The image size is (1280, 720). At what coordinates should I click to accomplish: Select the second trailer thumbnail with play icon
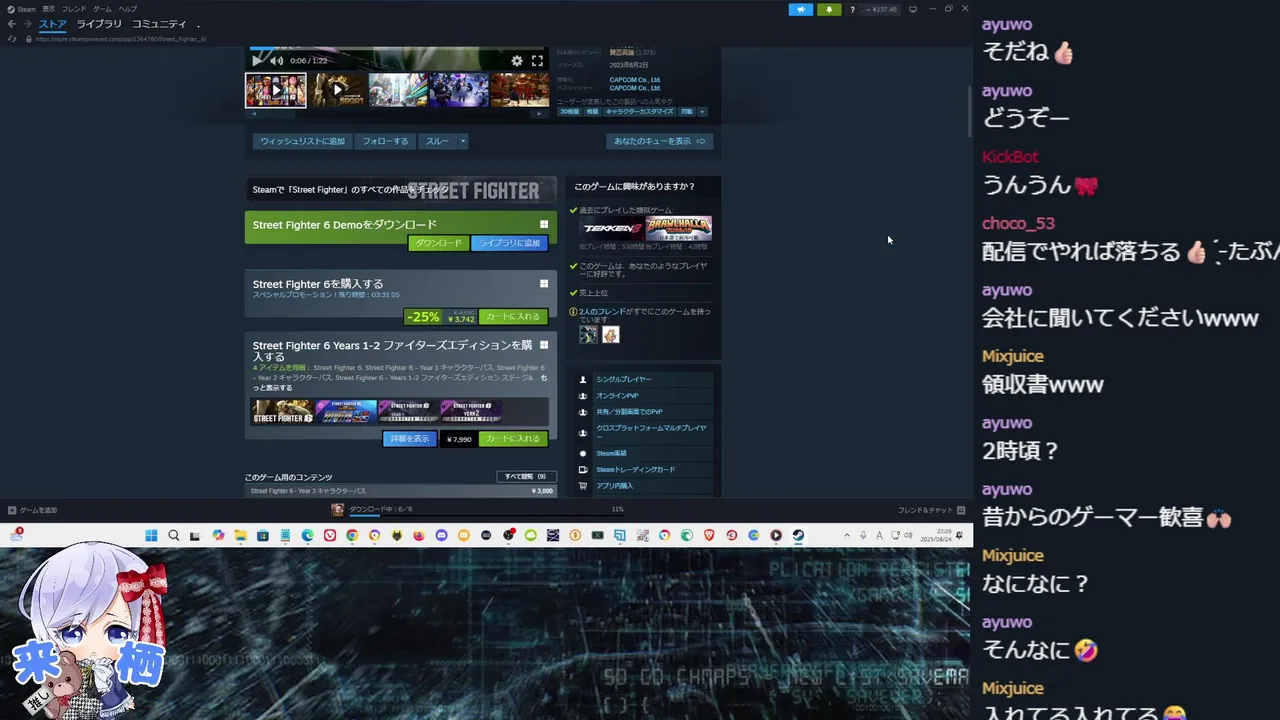(x=337, y=90)
